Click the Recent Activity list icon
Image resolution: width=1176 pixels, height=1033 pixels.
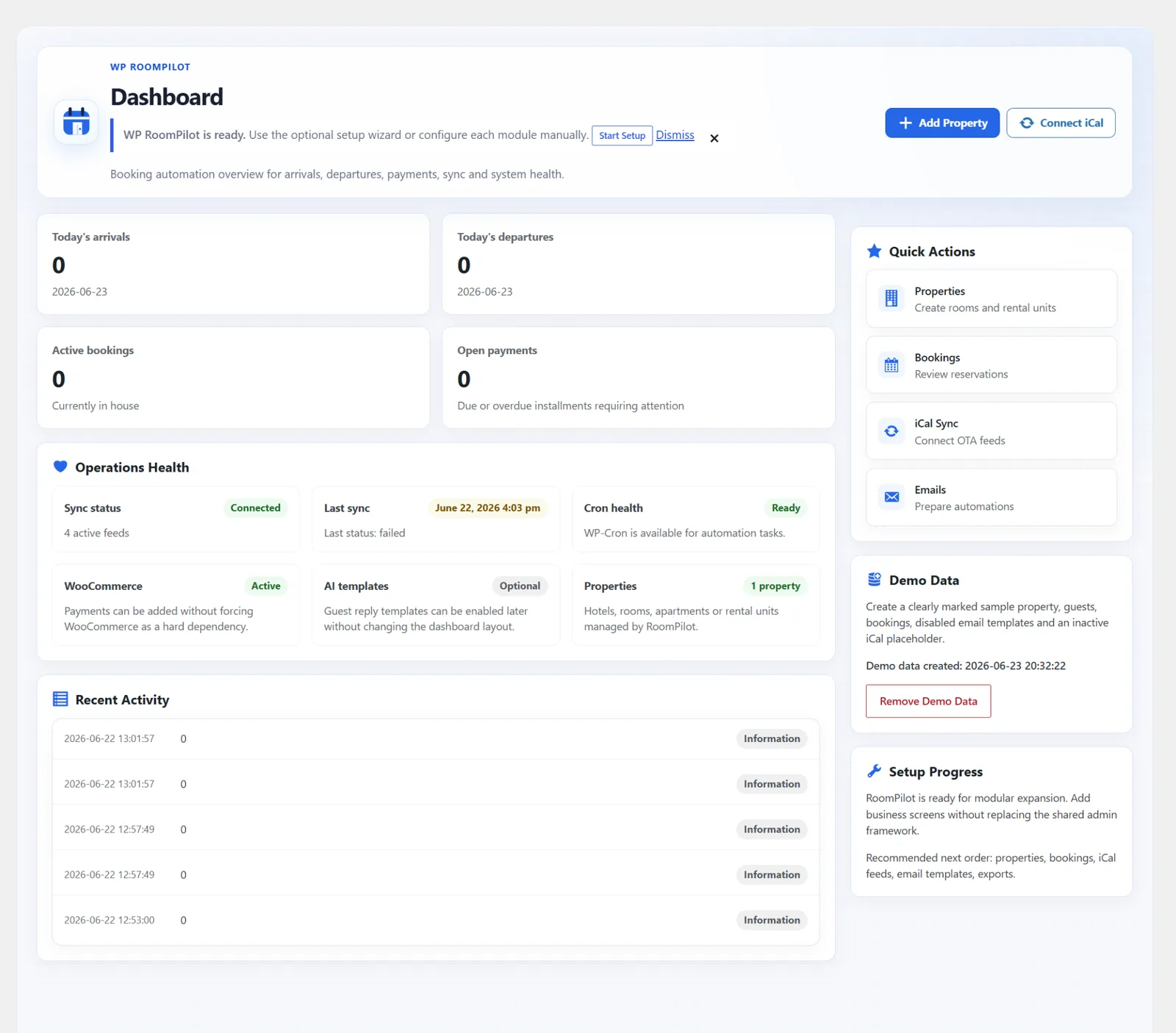coord(60,699)
